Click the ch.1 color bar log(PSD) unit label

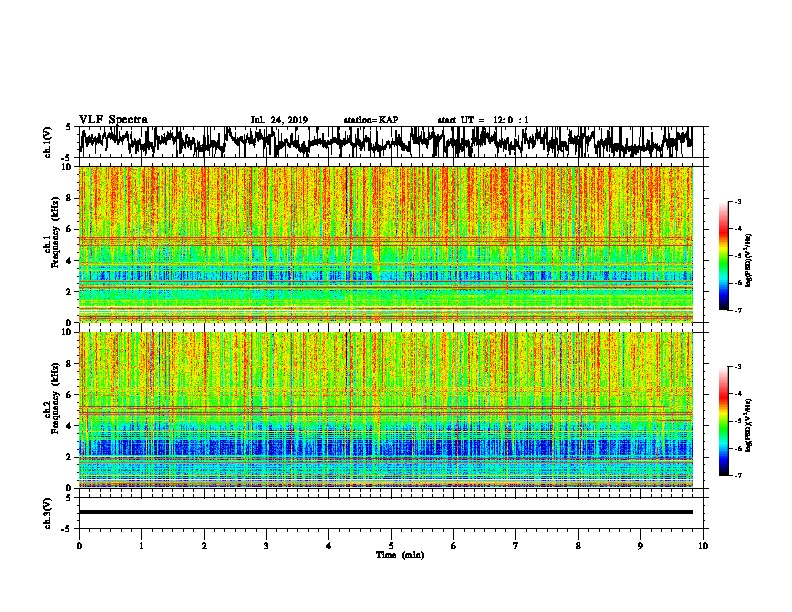pos(749,261)
